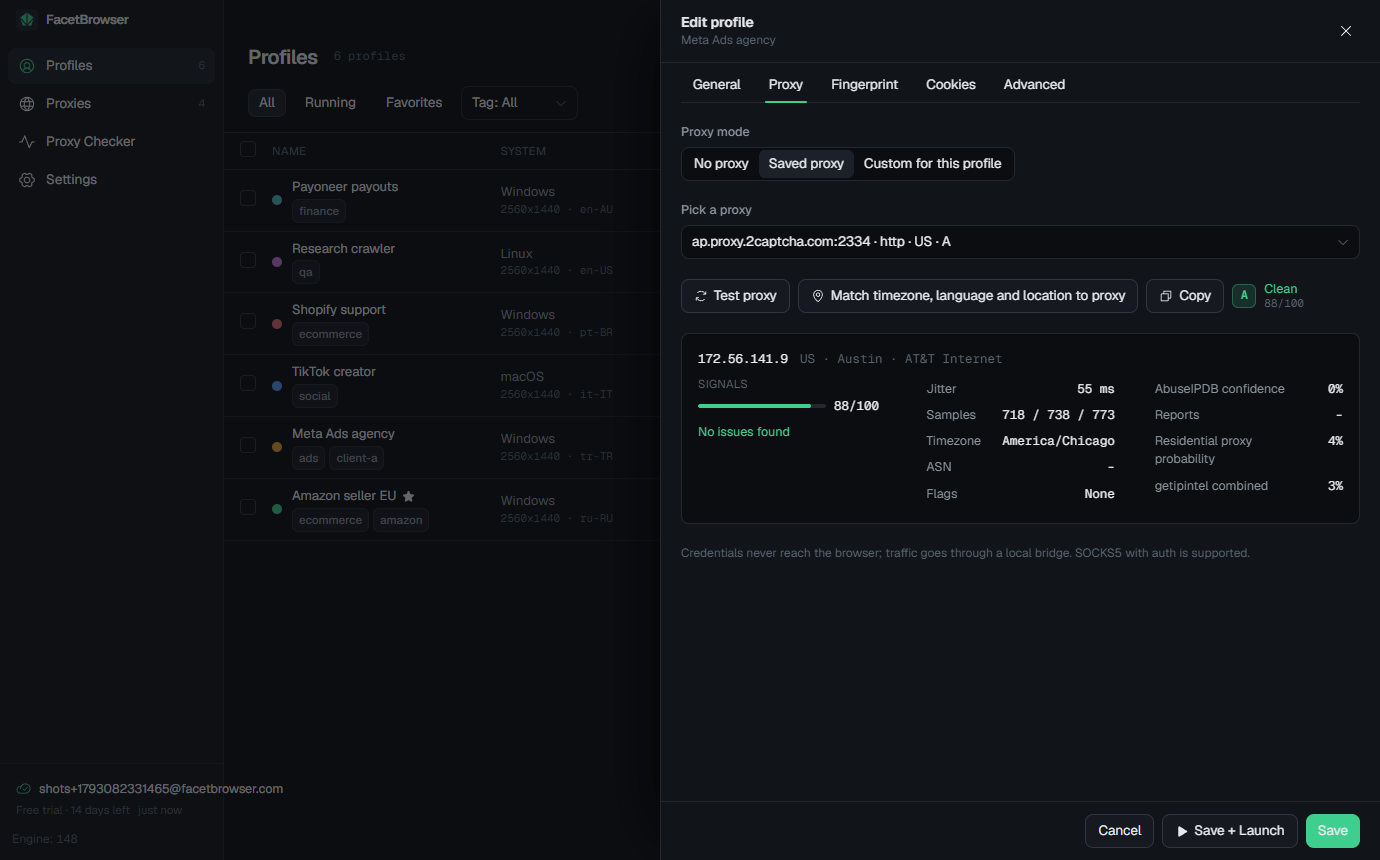The image size is (1380, 860).
Task: Choose Custom for this profile mode
Action: (x=933, y=164)
